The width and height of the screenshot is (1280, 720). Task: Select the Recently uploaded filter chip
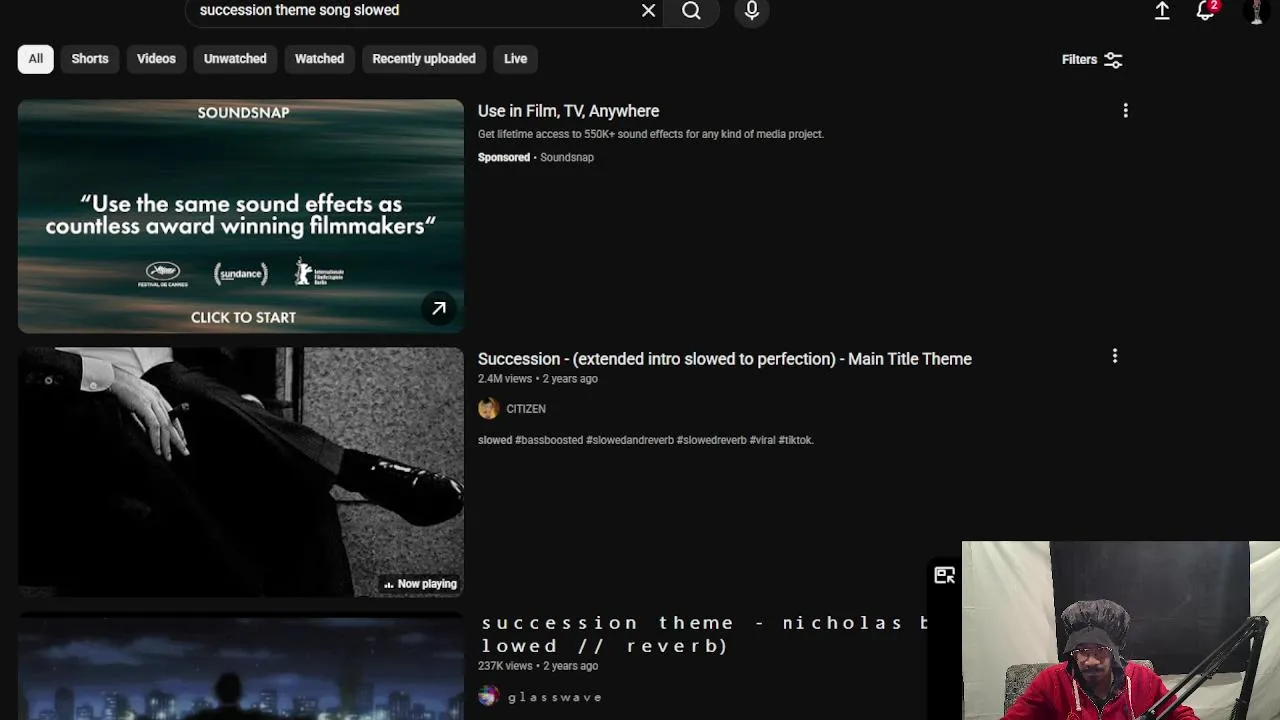point(424,59)
